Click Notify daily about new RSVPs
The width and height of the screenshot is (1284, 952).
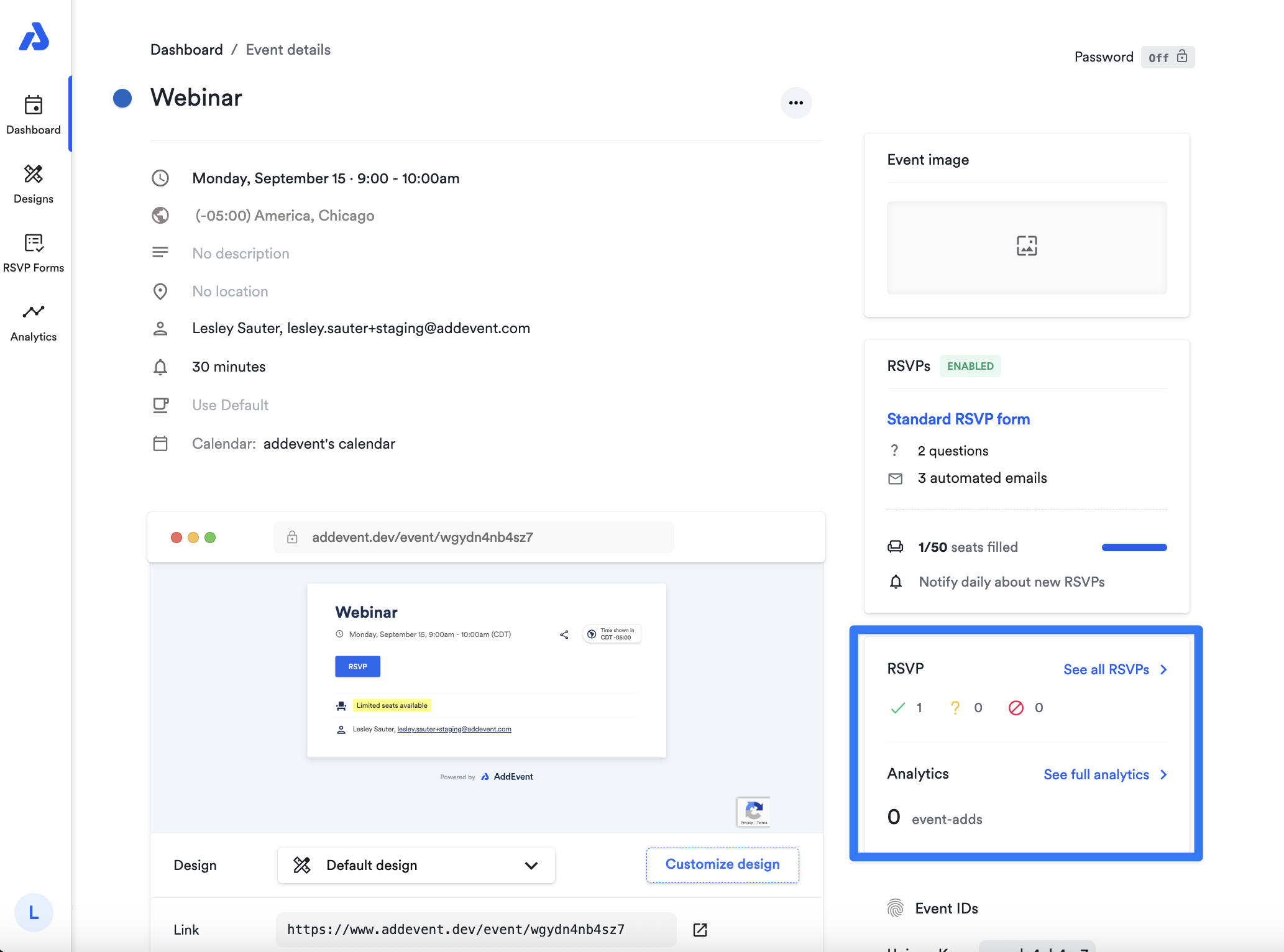(1011, 582)
